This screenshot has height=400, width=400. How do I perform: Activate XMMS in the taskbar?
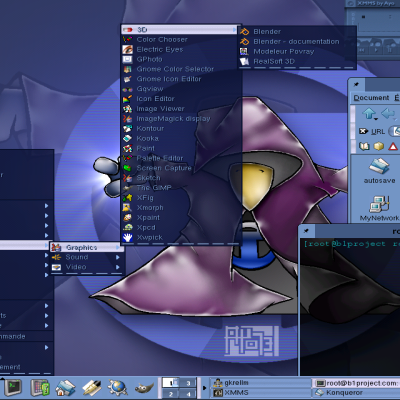[261, 393]
